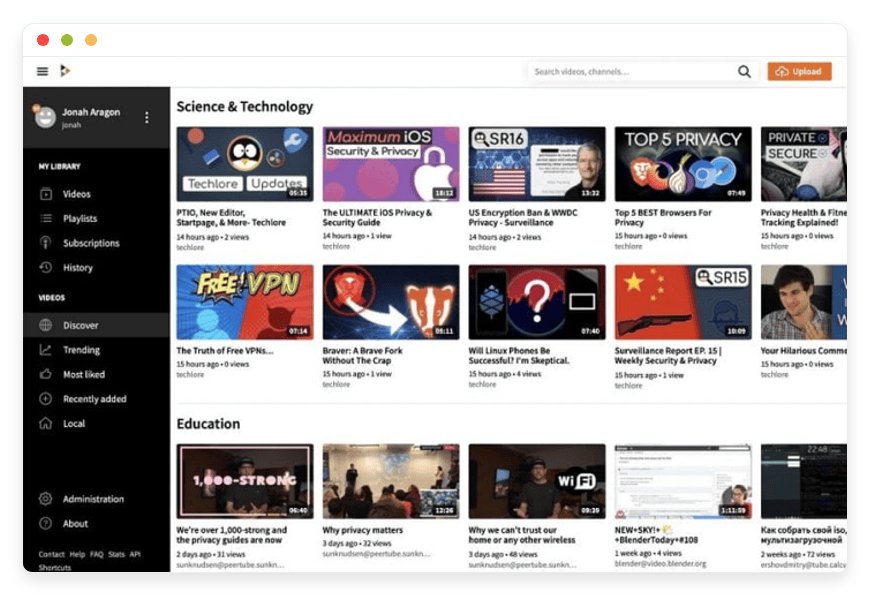Image resolution: width=870 pixels, height=595 pixels.
Task: Play the Free VPN video thumbnail
Action: 245,302
